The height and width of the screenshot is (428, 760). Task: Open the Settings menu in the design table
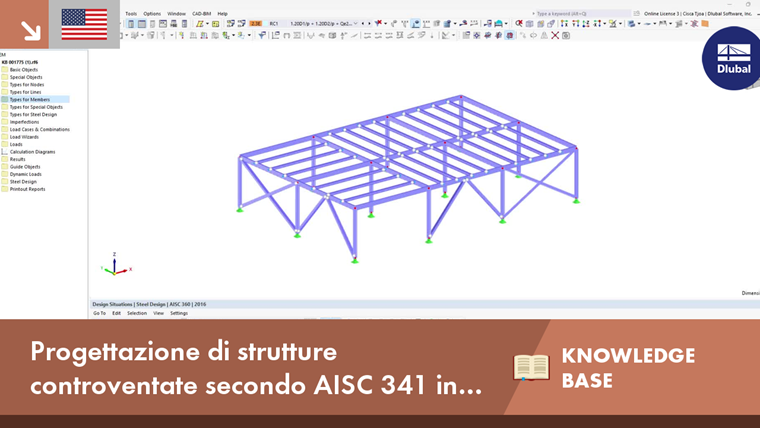(179, 313)
